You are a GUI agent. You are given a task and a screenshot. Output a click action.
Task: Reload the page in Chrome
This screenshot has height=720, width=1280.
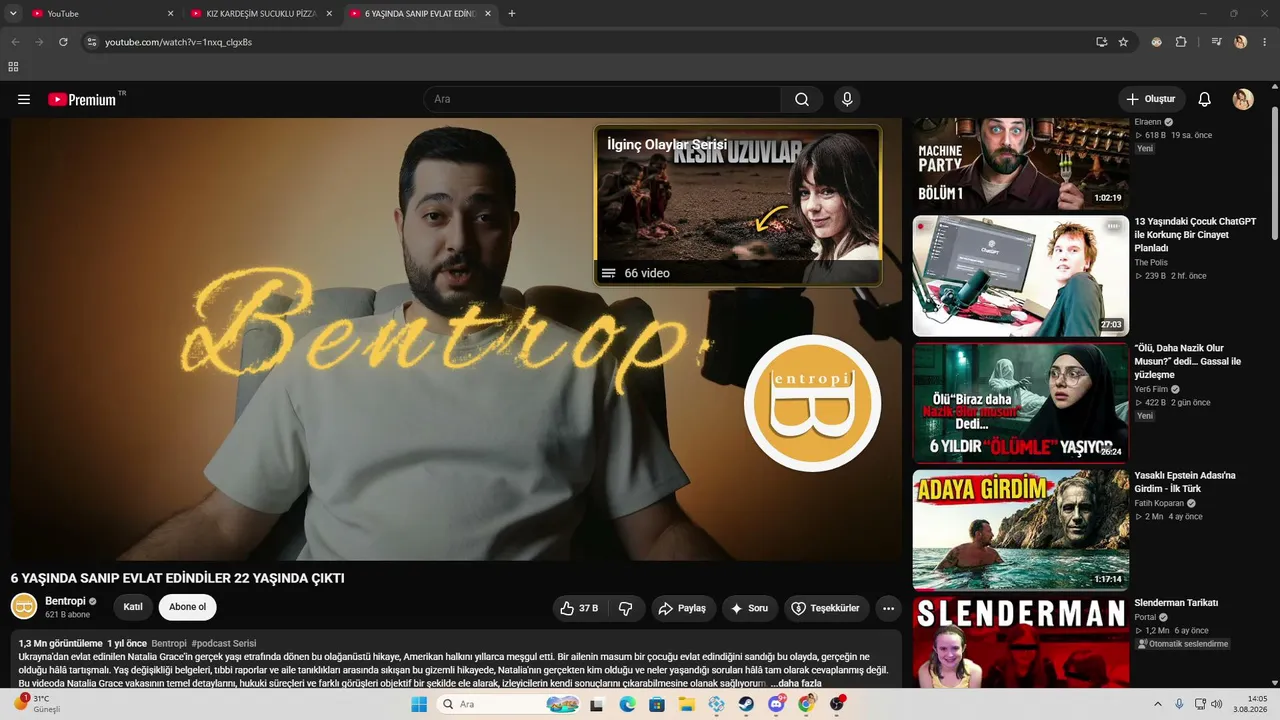point(63,42)
